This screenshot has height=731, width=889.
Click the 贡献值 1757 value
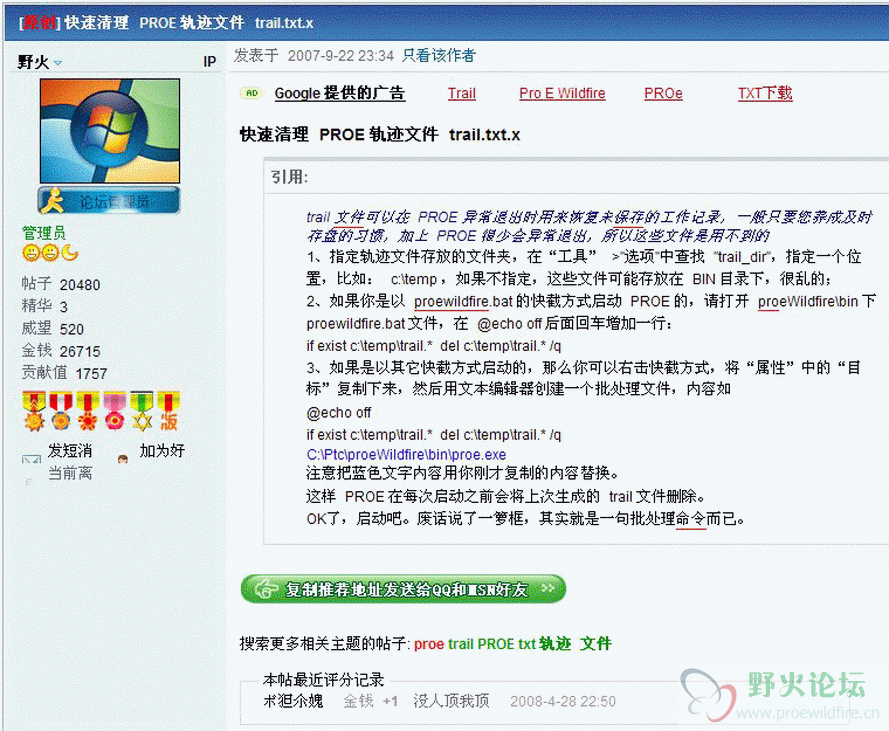[x=64, y=373]
